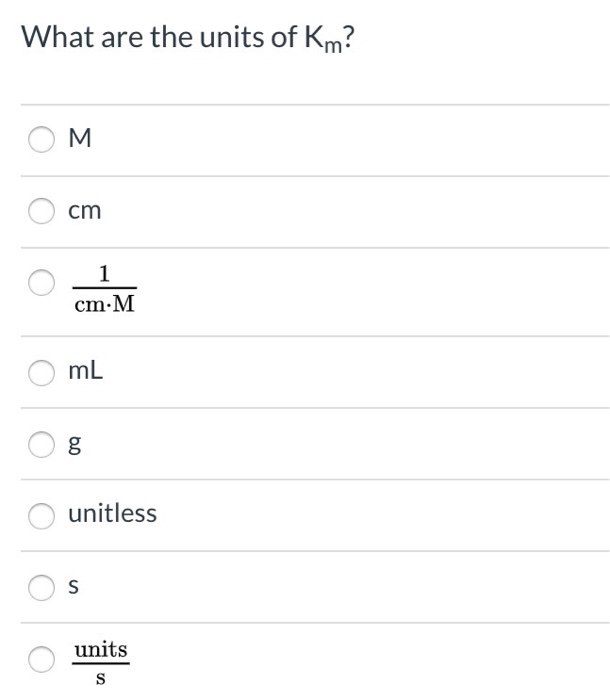Click the question text about units
The width and height of the screenshot is (610, 700).
[188, 38]
